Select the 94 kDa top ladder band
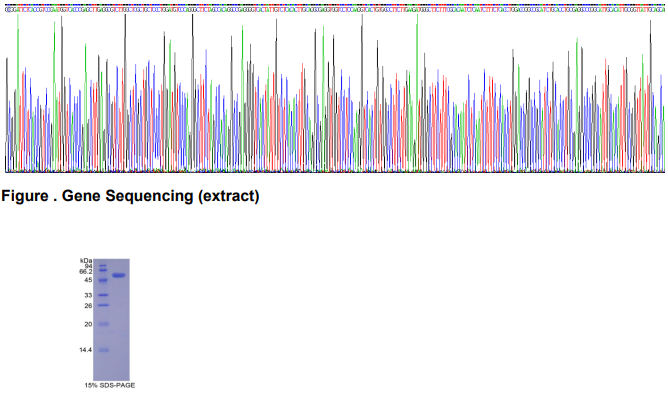This screenshot has height=394, width=668. (103, 265)
